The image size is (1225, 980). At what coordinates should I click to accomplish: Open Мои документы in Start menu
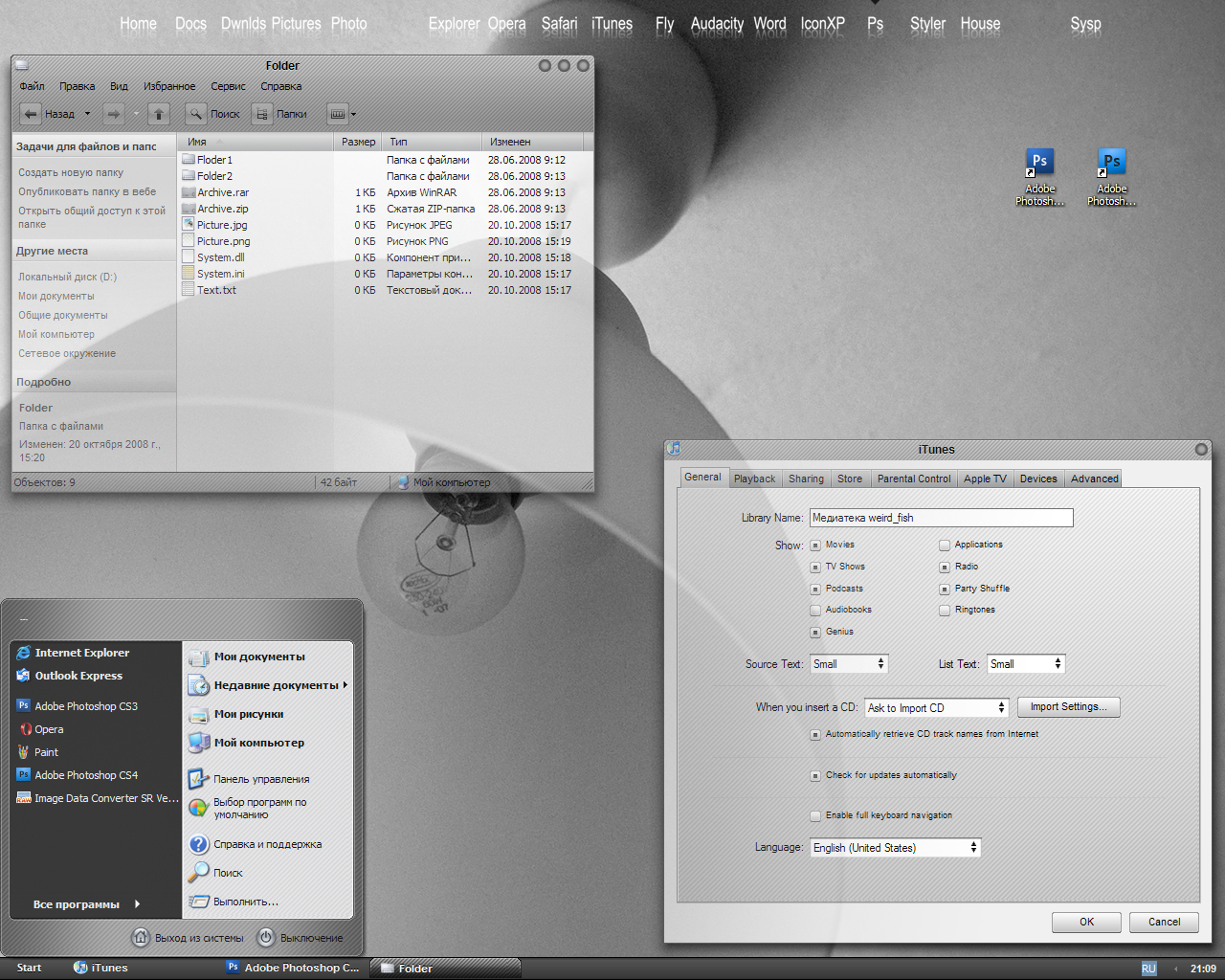(248, 657)
